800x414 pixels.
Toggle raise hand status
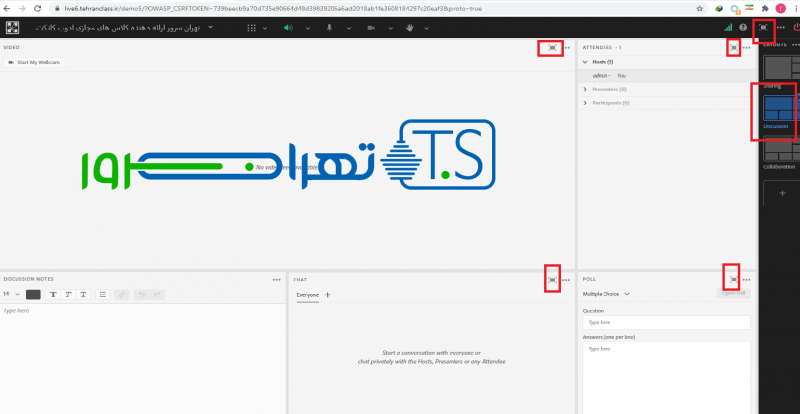click(409, 27)
